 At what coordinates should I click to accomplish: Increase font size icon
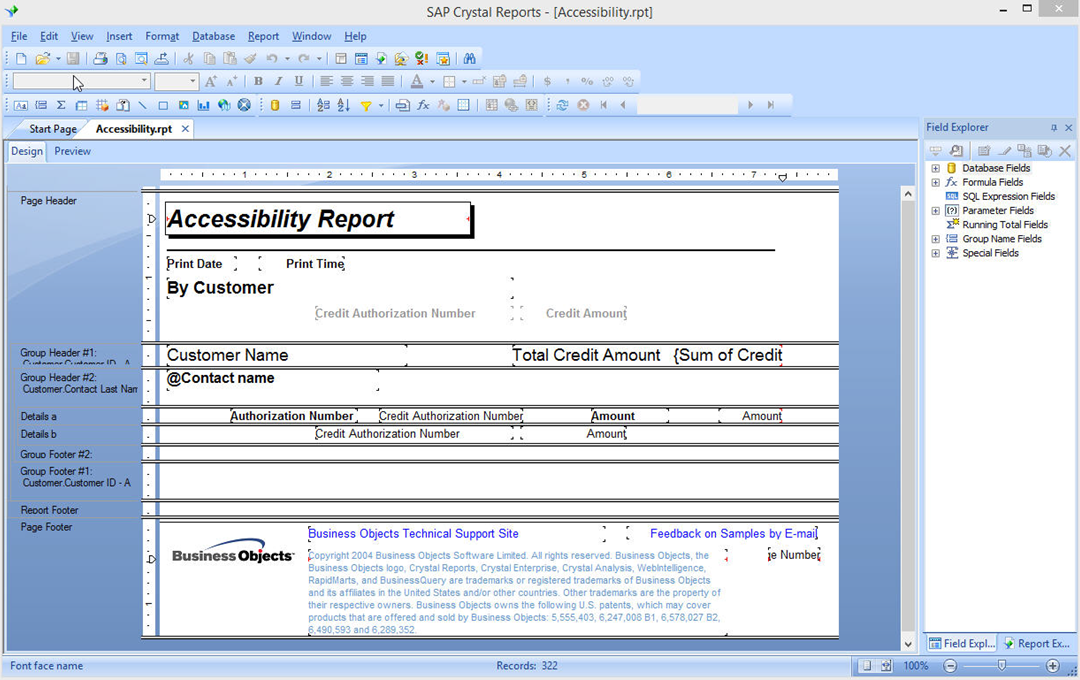[211, 81]
